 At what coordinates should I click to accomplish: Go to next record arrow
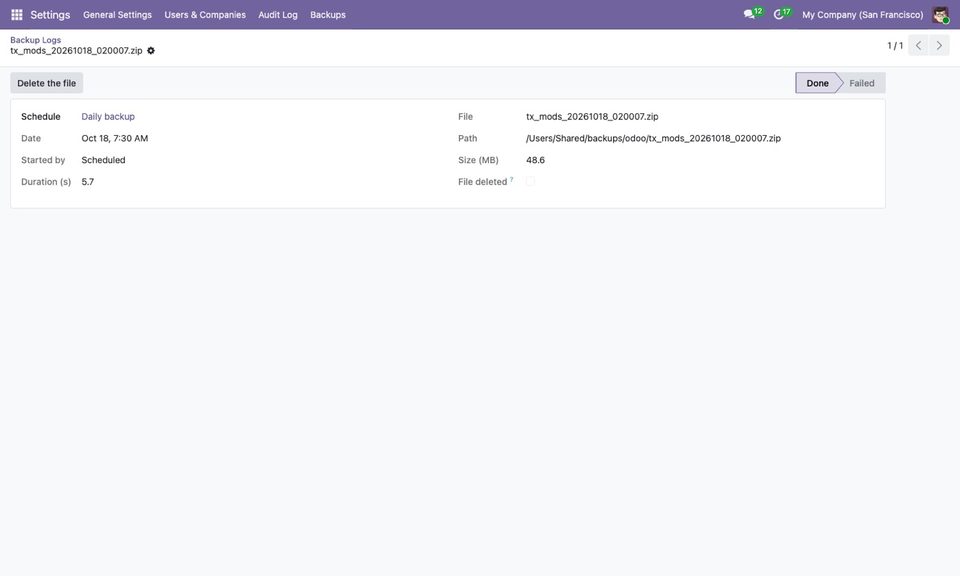(939, 45)
